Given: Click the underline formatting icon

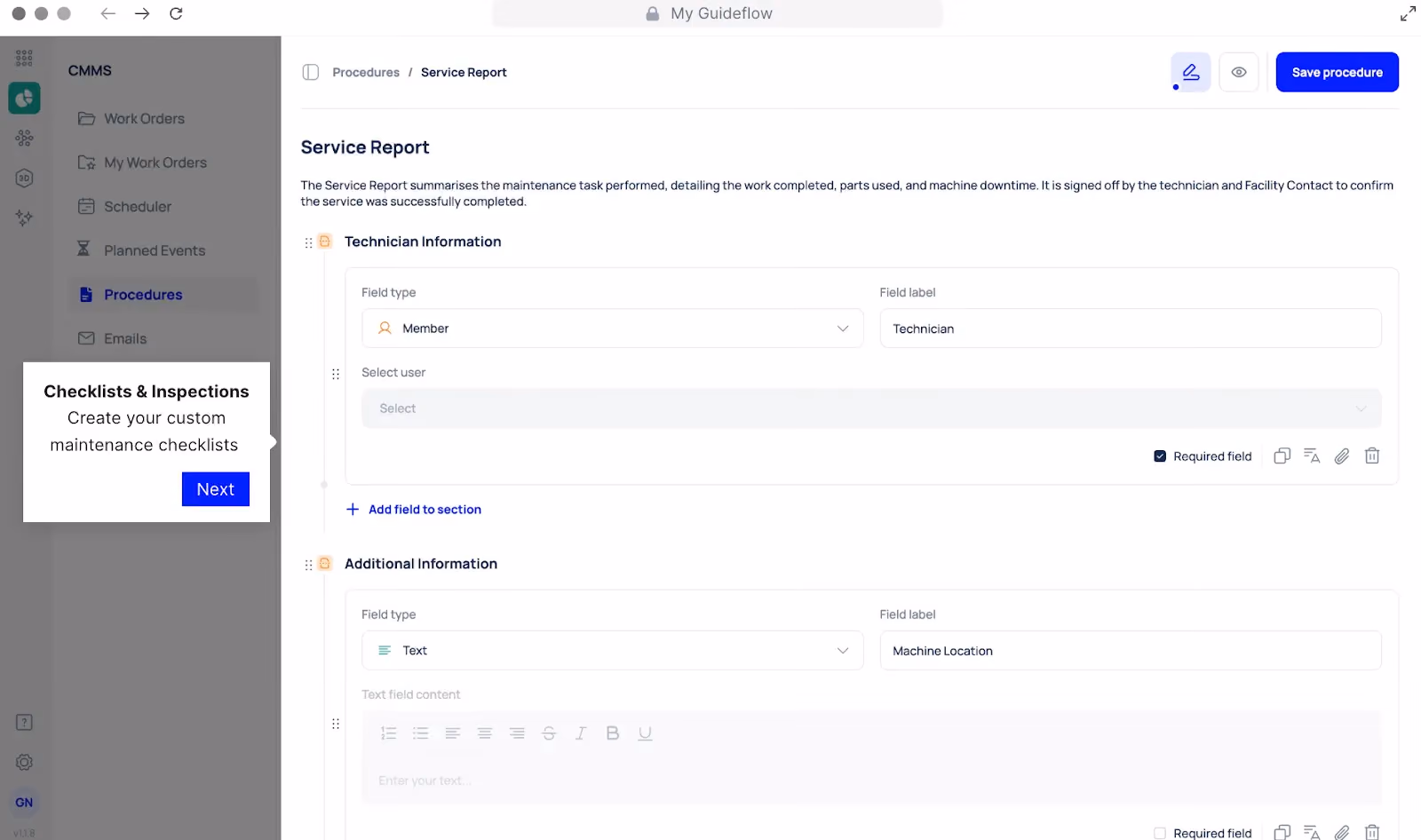Looking at the screenshot, I should click(645, 733).
